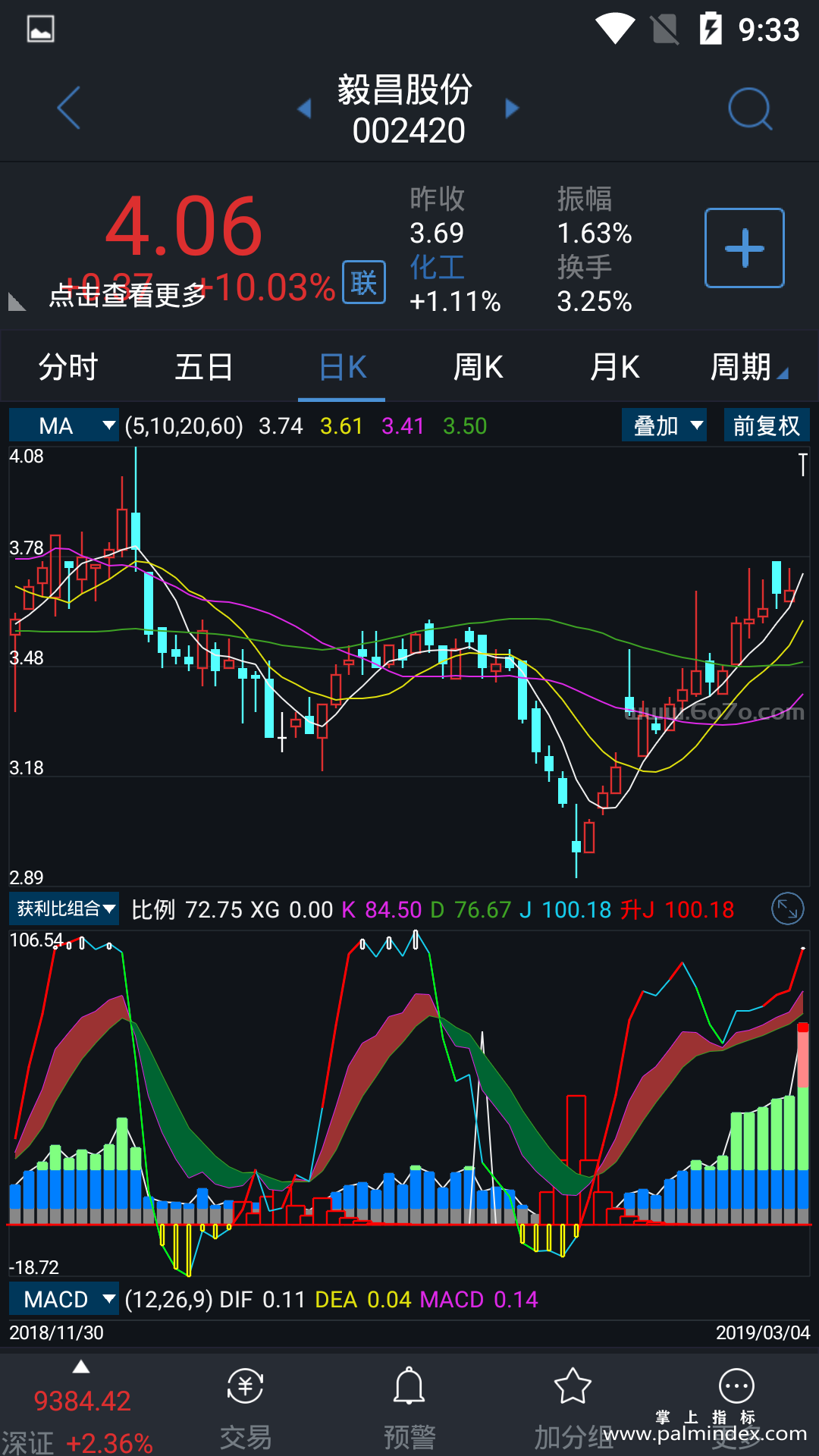Viewport: 819px width, 1456px height.
Task: Tap the 深证 +2.36% change
Action: [x=109, y=1442]
